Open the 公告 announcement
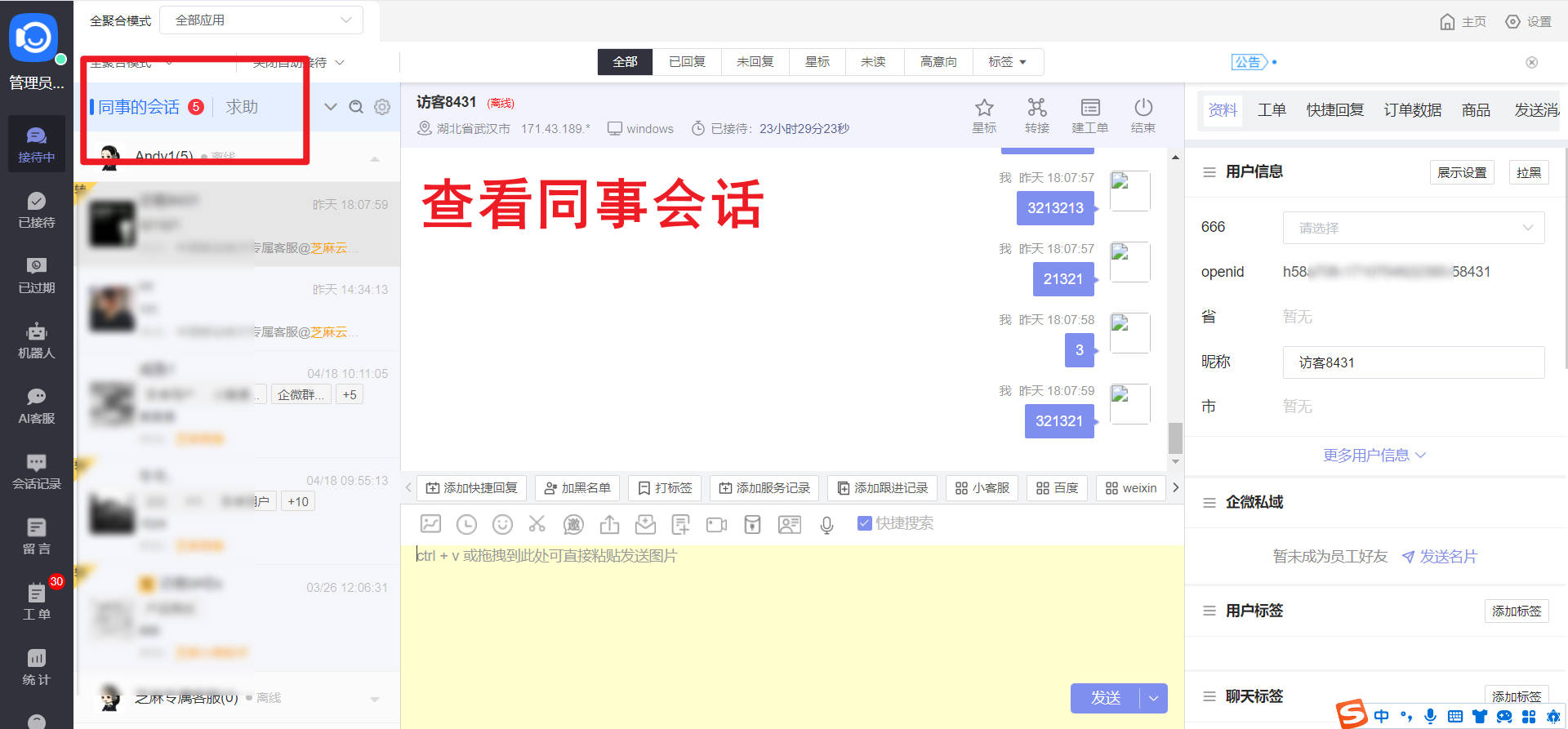 pyautogui.click(x=1249, y=62)
